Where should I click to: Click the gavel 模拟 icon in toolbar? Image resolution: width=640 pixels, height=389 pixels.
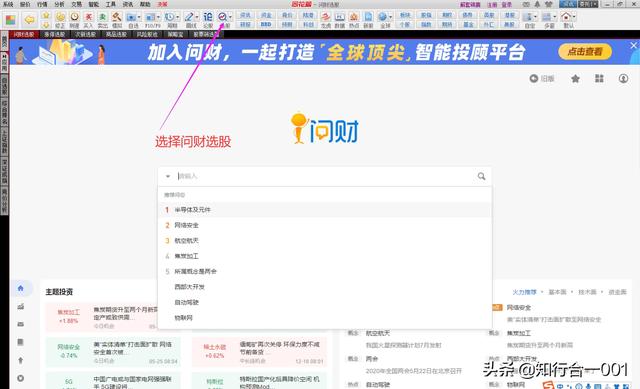[x=117, y=17]
